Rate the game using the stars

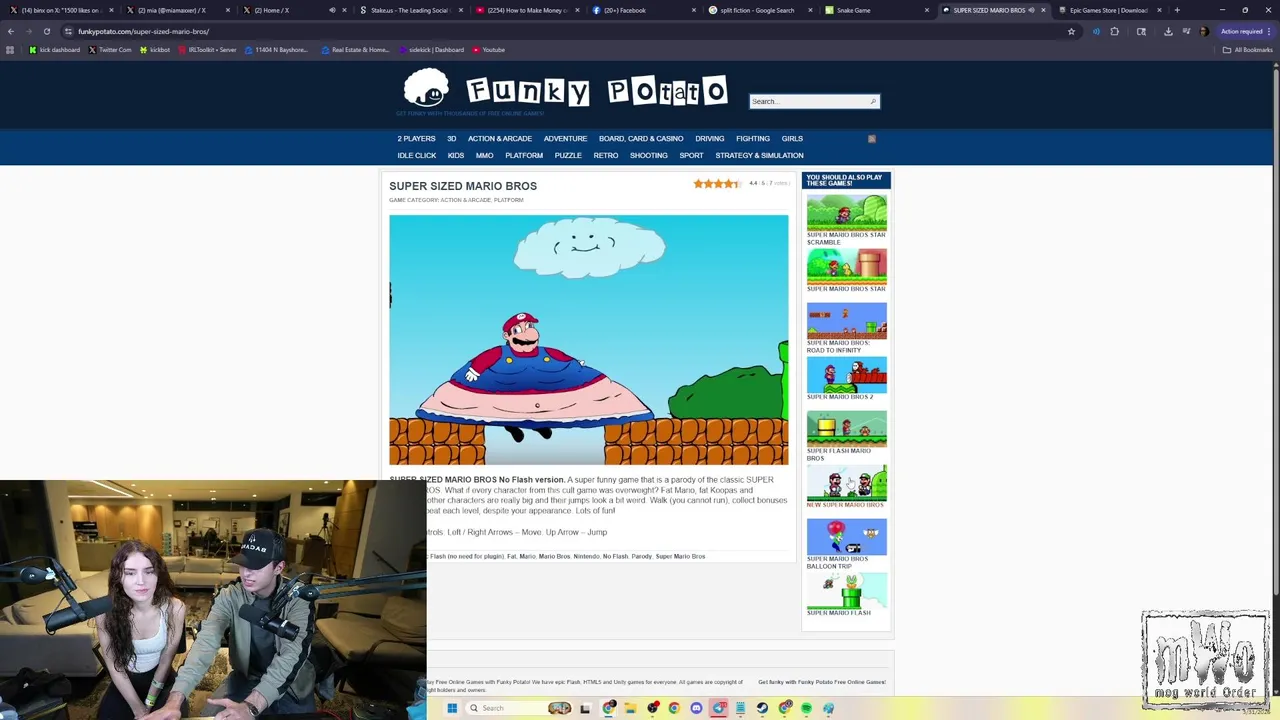pos(717,184)
